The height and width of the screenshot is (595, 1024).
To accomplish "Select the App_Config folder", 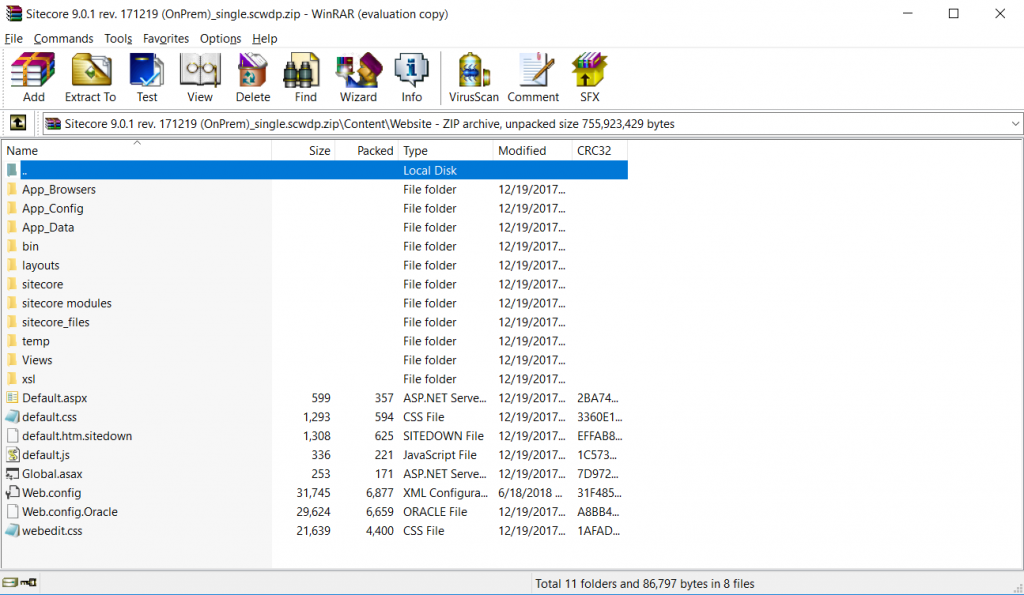I will tap(53, 208).
